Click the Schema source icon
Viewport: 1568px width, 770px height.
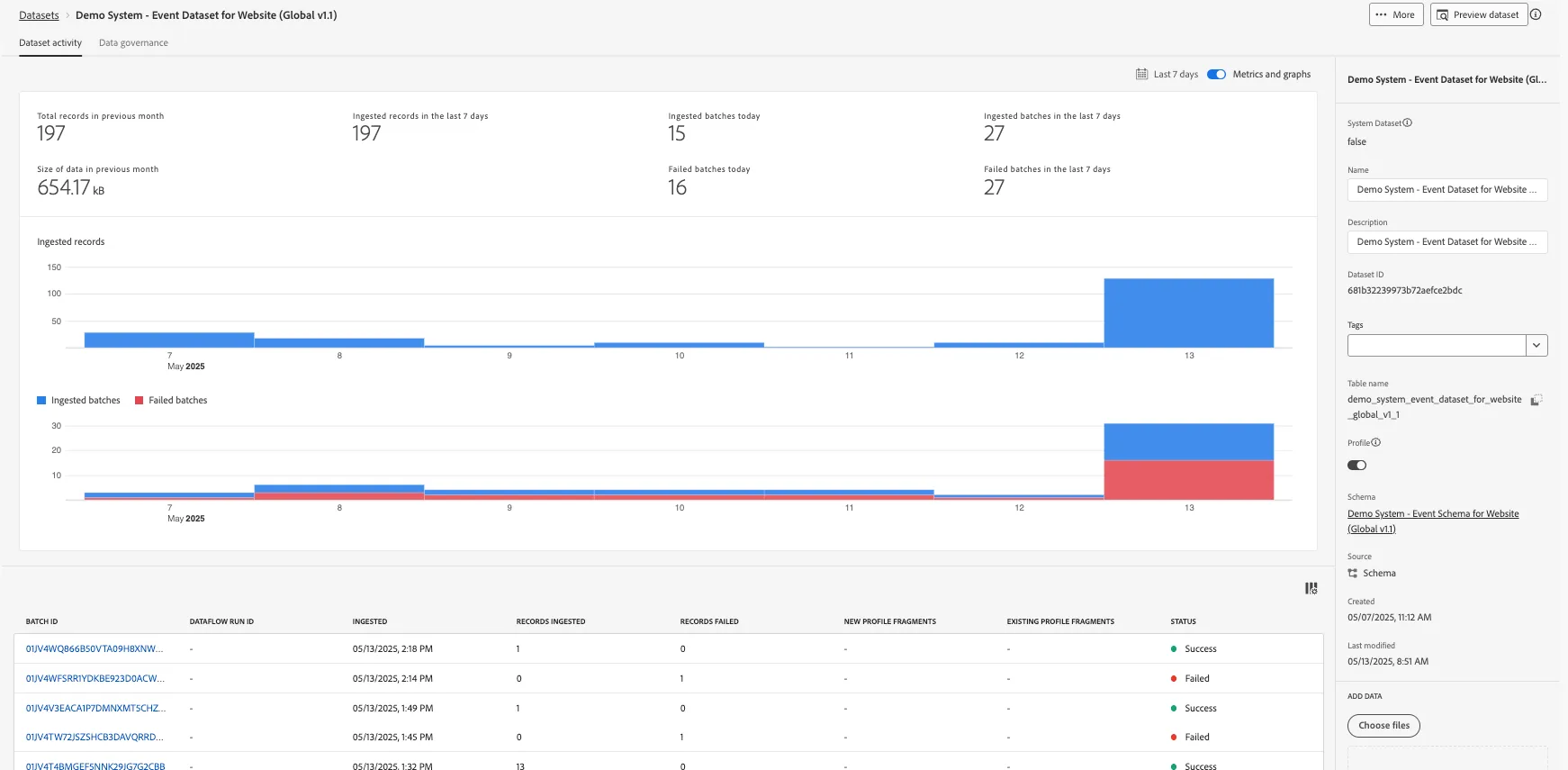point(1352,573)
